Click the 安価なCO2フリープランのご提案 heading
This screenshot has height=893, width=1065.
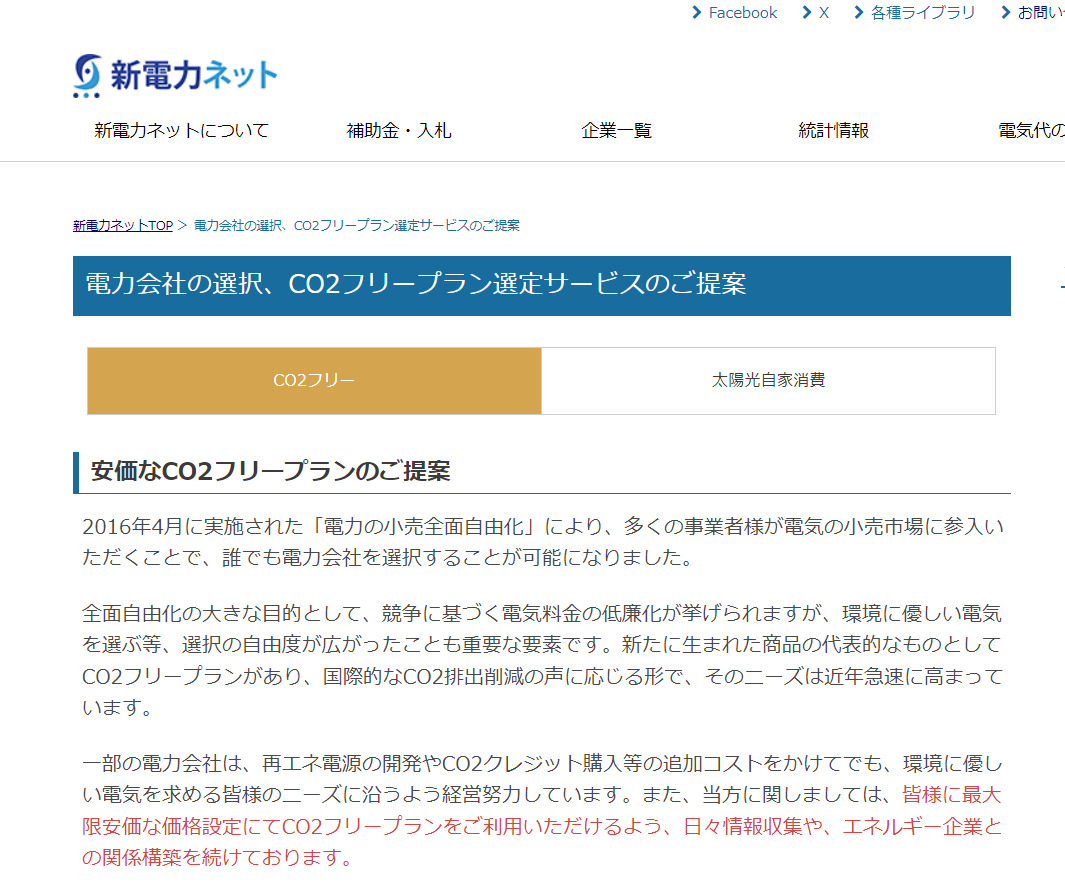tap(270, 471)
